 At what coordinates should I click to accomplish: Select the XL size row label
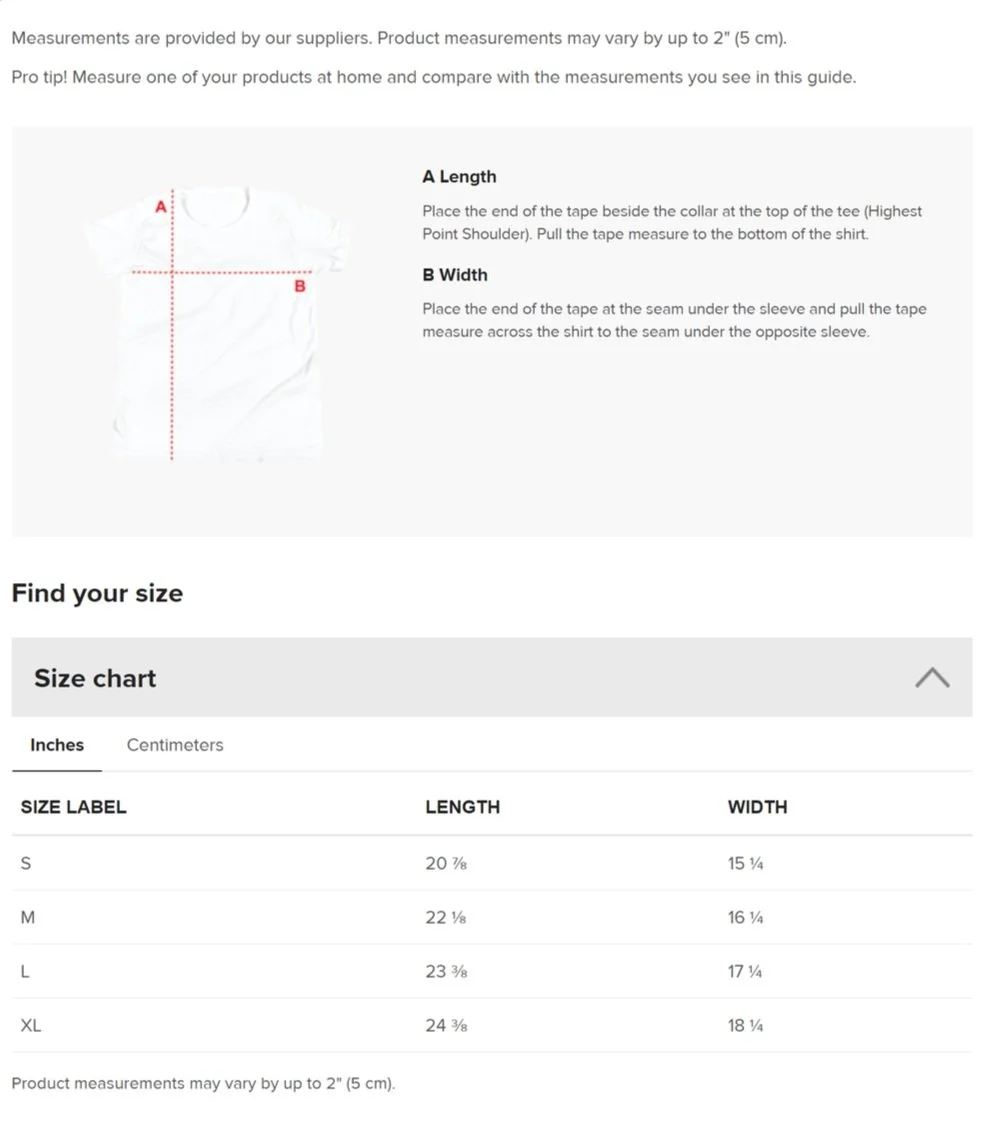tap(31, 1026)
